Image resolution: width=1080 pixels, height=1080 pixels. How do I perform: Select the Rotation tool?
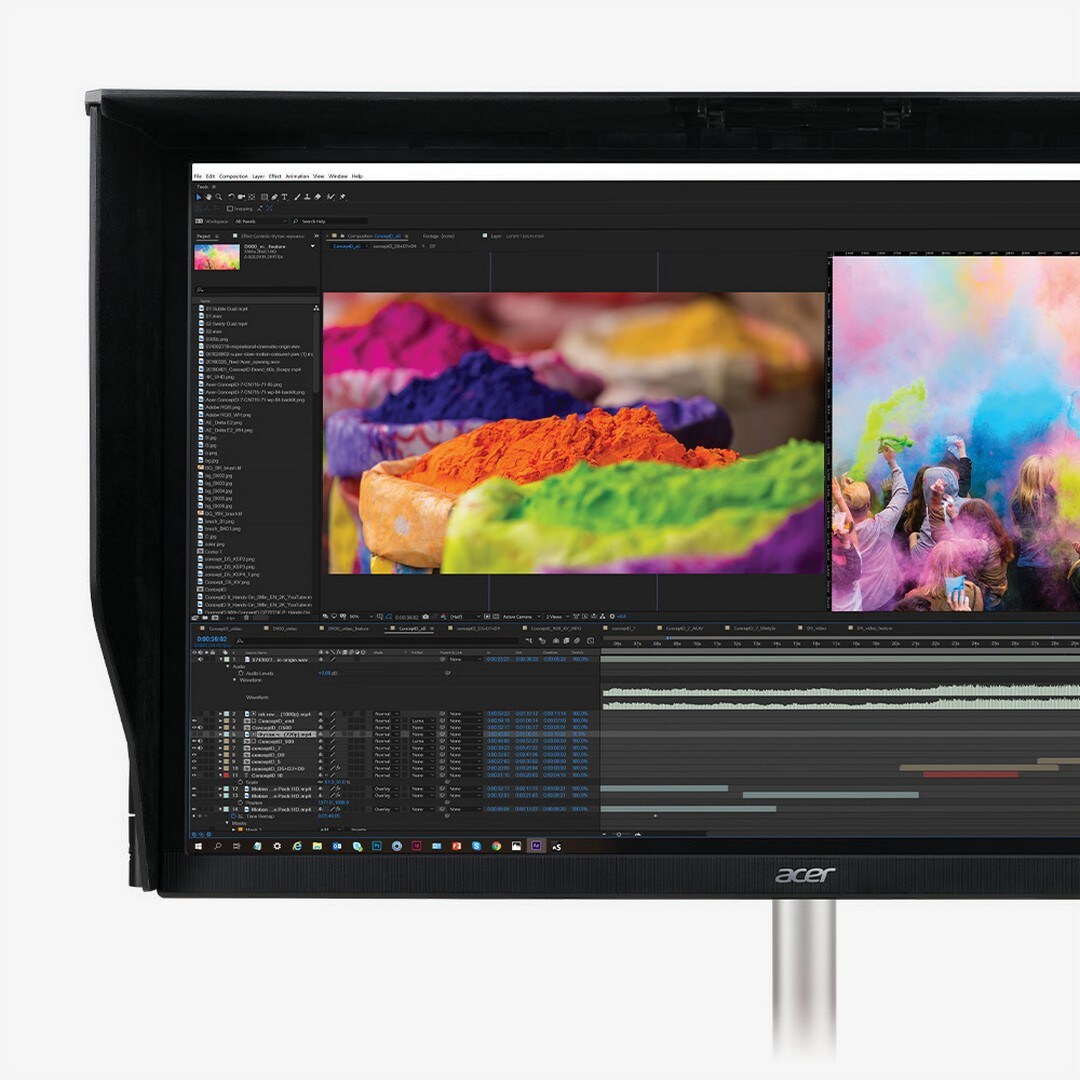click(232, 197)
